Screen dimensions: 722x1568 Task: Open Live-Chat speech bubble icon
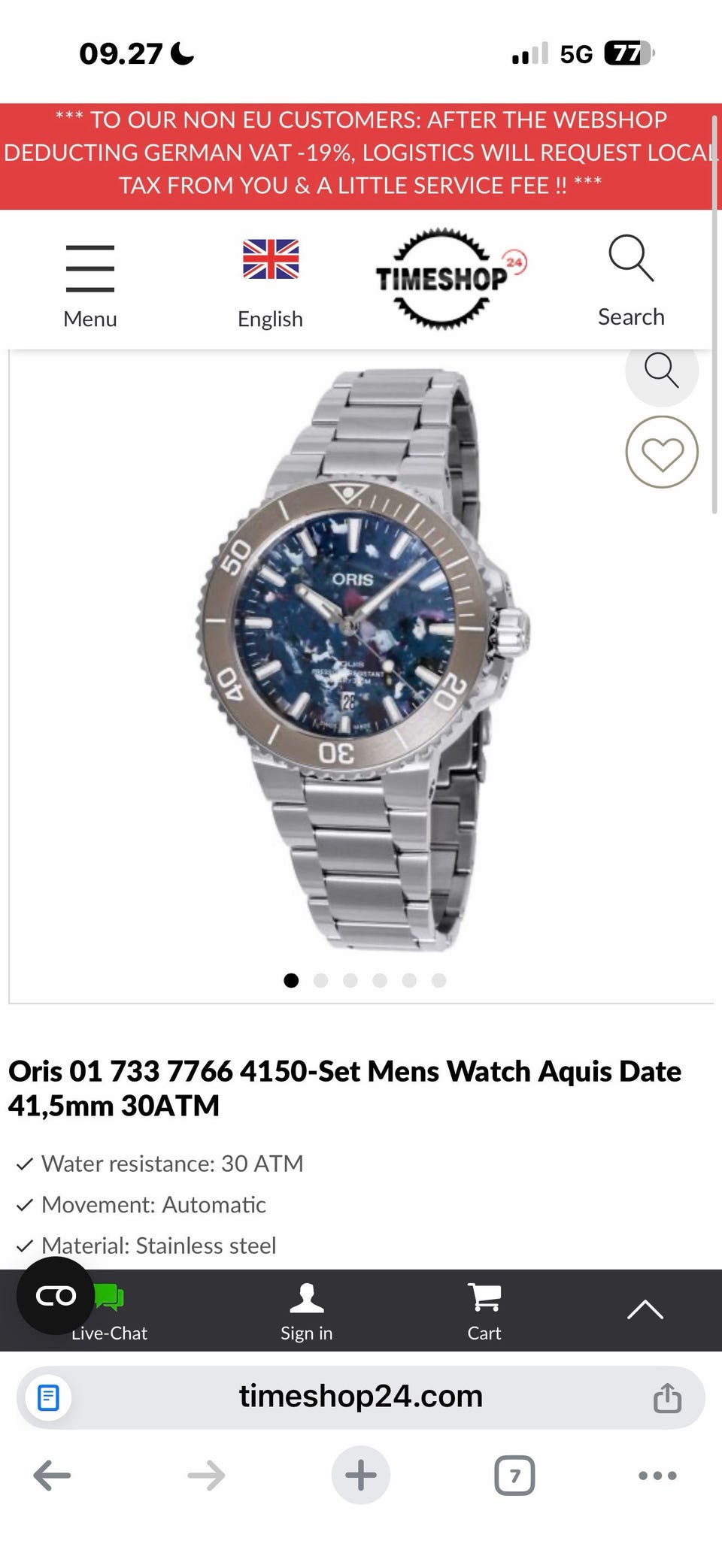click(x=110, y=1297)
